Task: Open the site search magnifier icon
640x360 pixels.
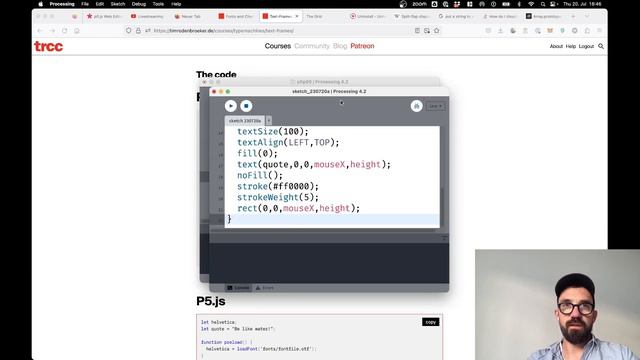Action: tap(601, 46)
